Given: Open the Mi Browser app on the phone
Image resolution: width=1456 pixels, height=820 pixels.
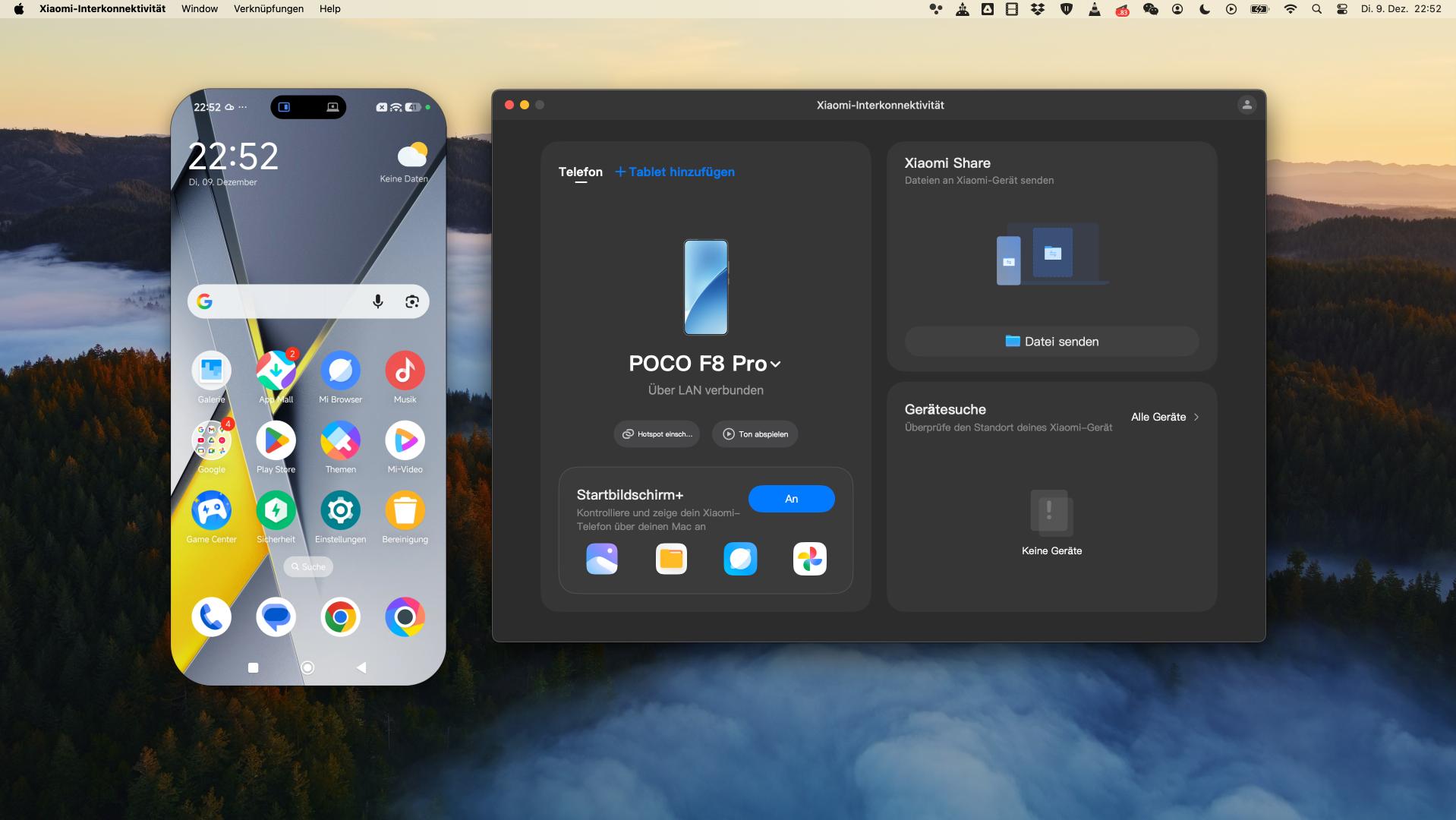Looking at the screenshot, I should click(340, 371).
